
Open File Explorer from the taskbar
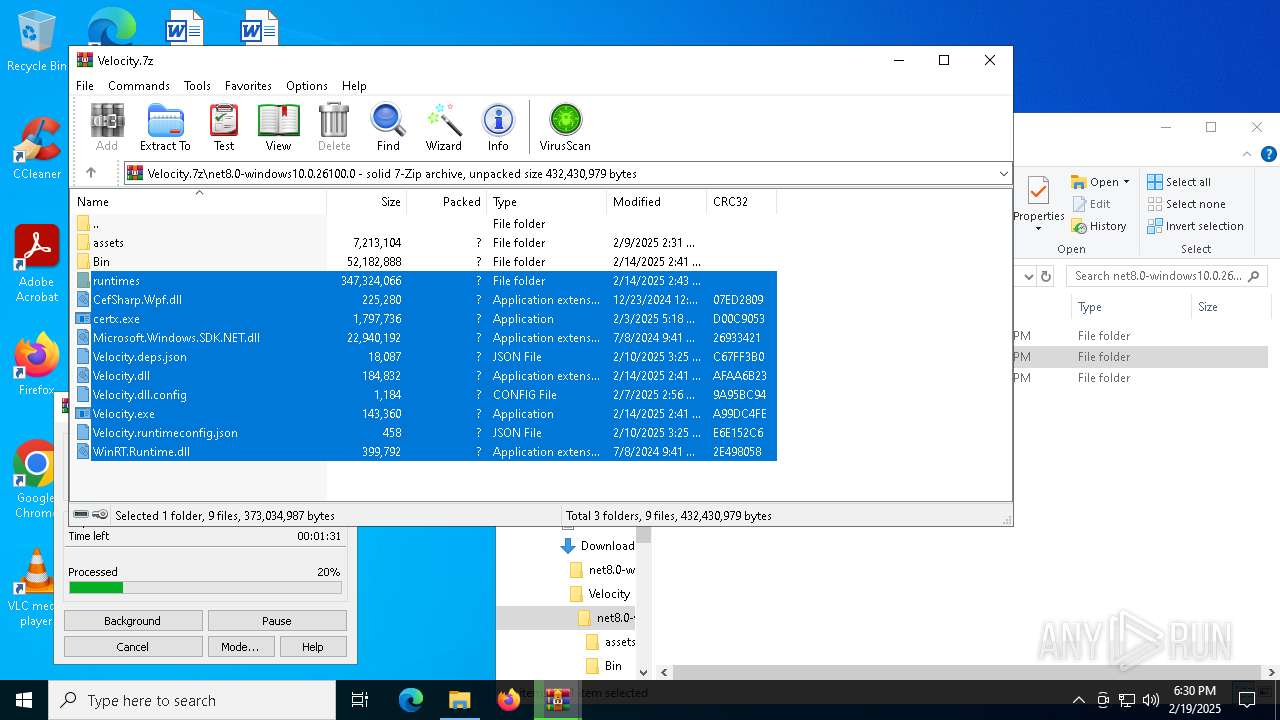[459, 700]
